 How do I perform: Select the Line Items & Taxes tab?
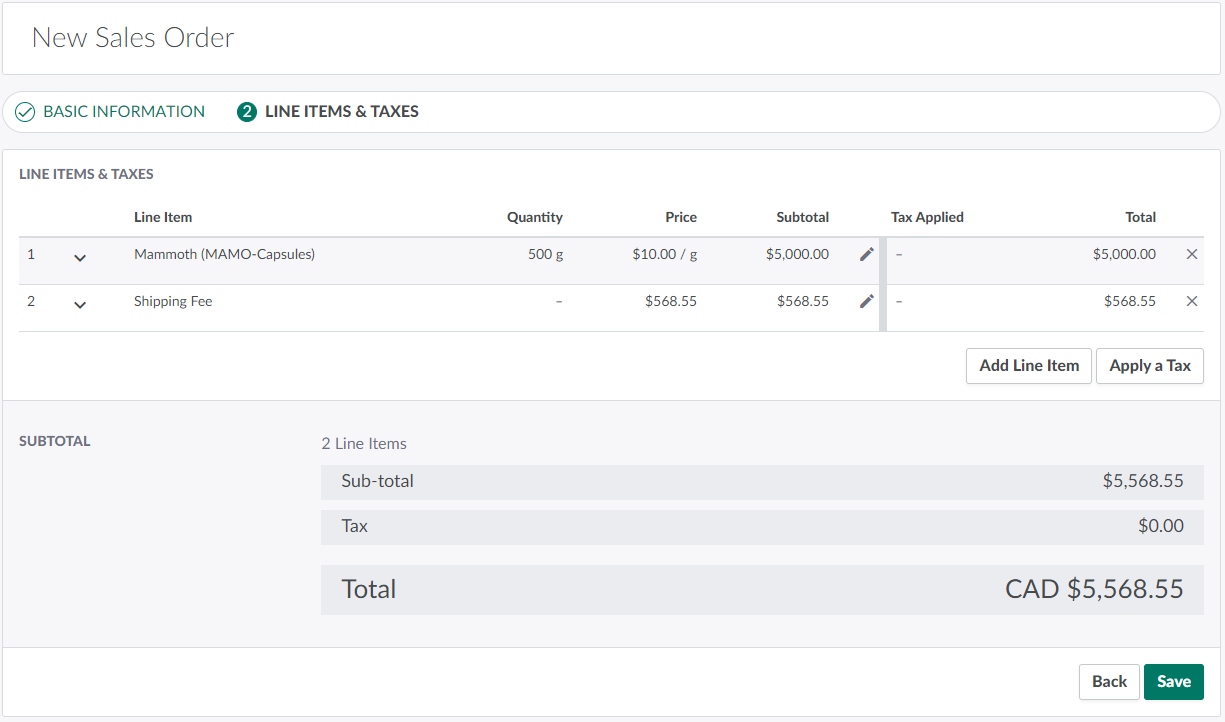pyautogui.click(x=341, y=112)
